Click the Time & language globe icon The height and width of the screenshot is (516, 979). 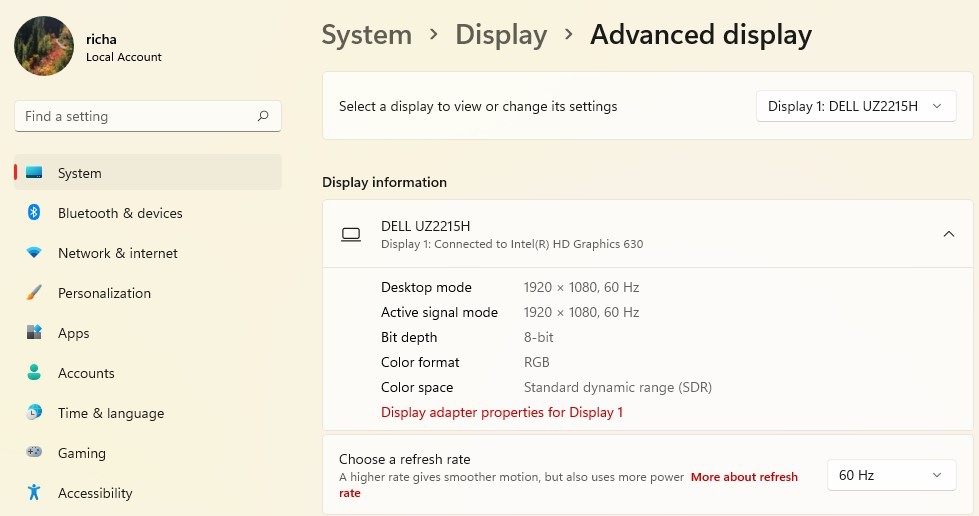tap(34, 412)
